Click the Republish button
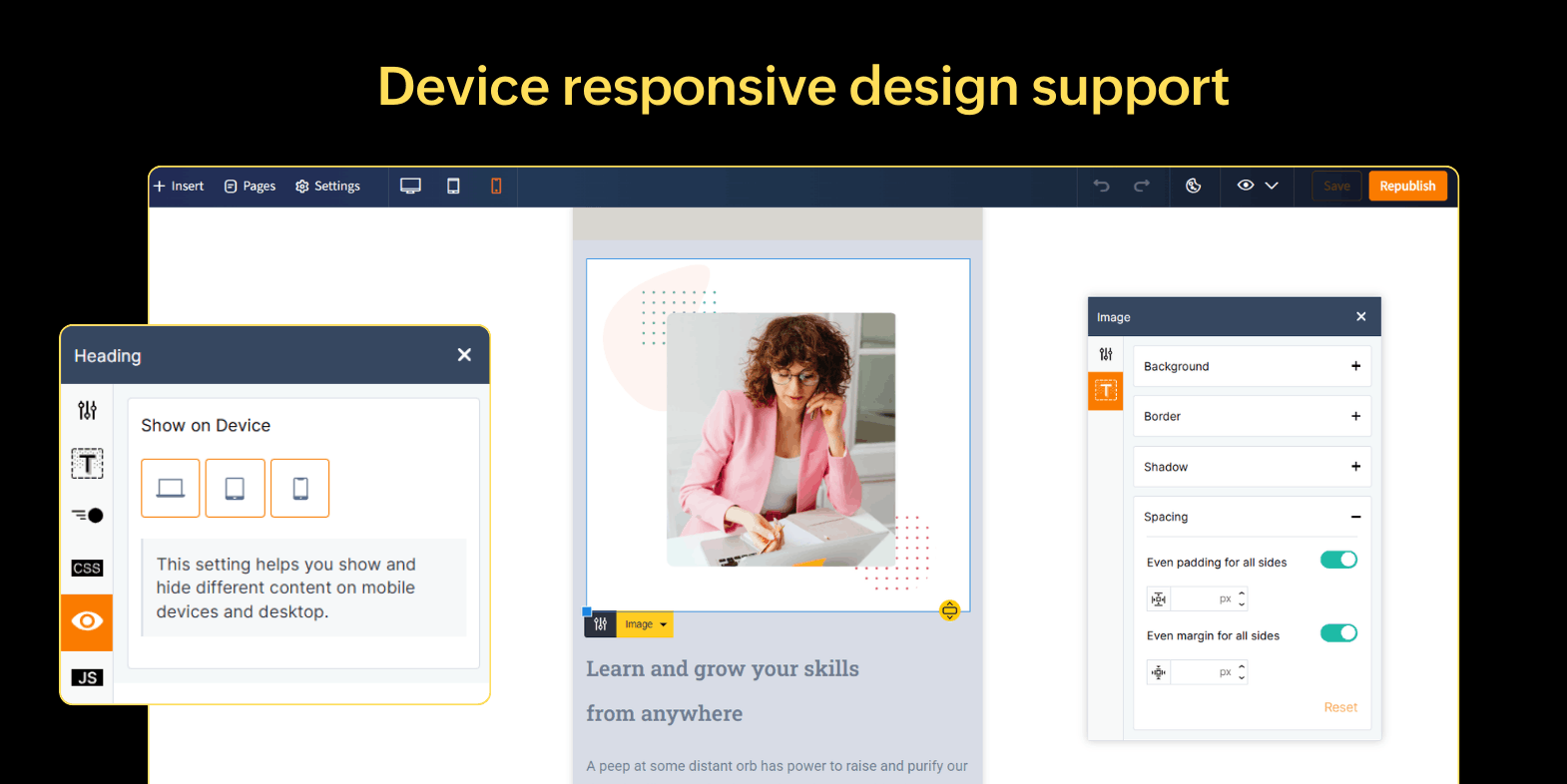 point(1407,187)
